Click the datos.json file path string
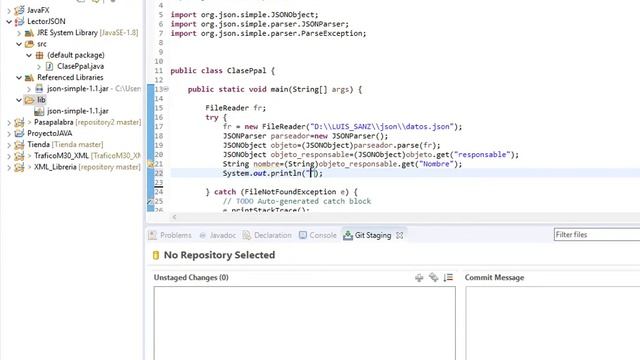 pyautogui.click(x=382, y=127)
